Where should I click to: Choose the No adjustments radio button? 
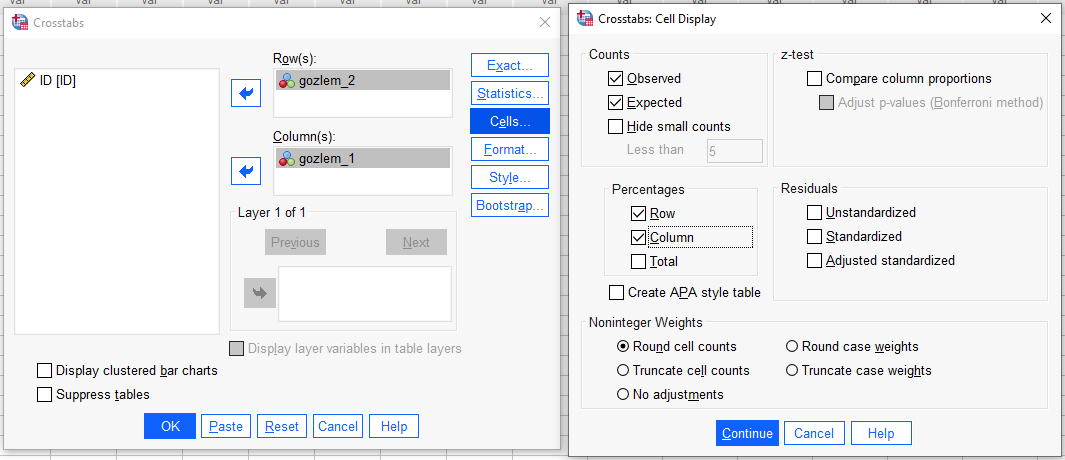624,395
